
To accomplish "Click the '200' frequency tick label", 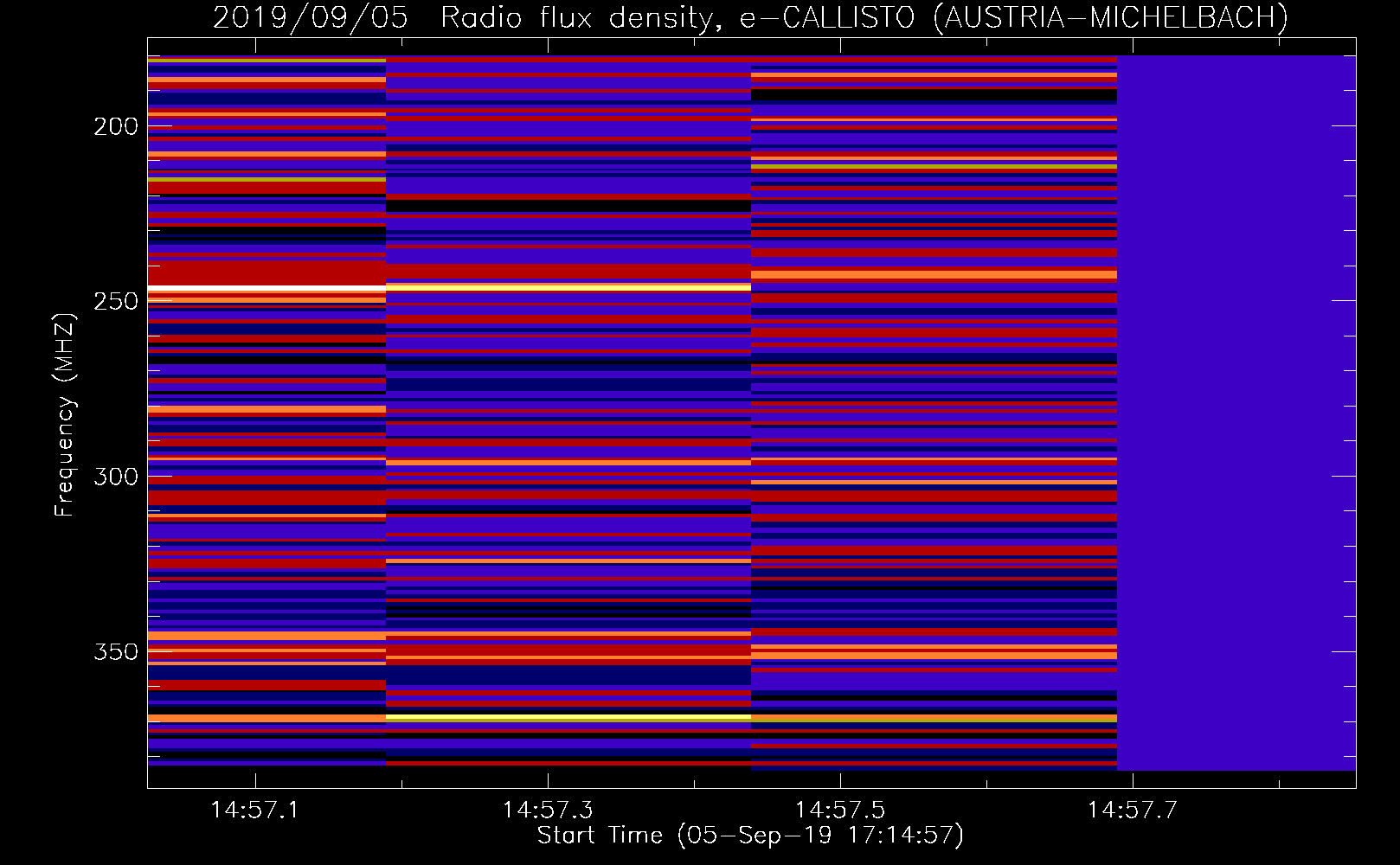I will click(116, 127).
